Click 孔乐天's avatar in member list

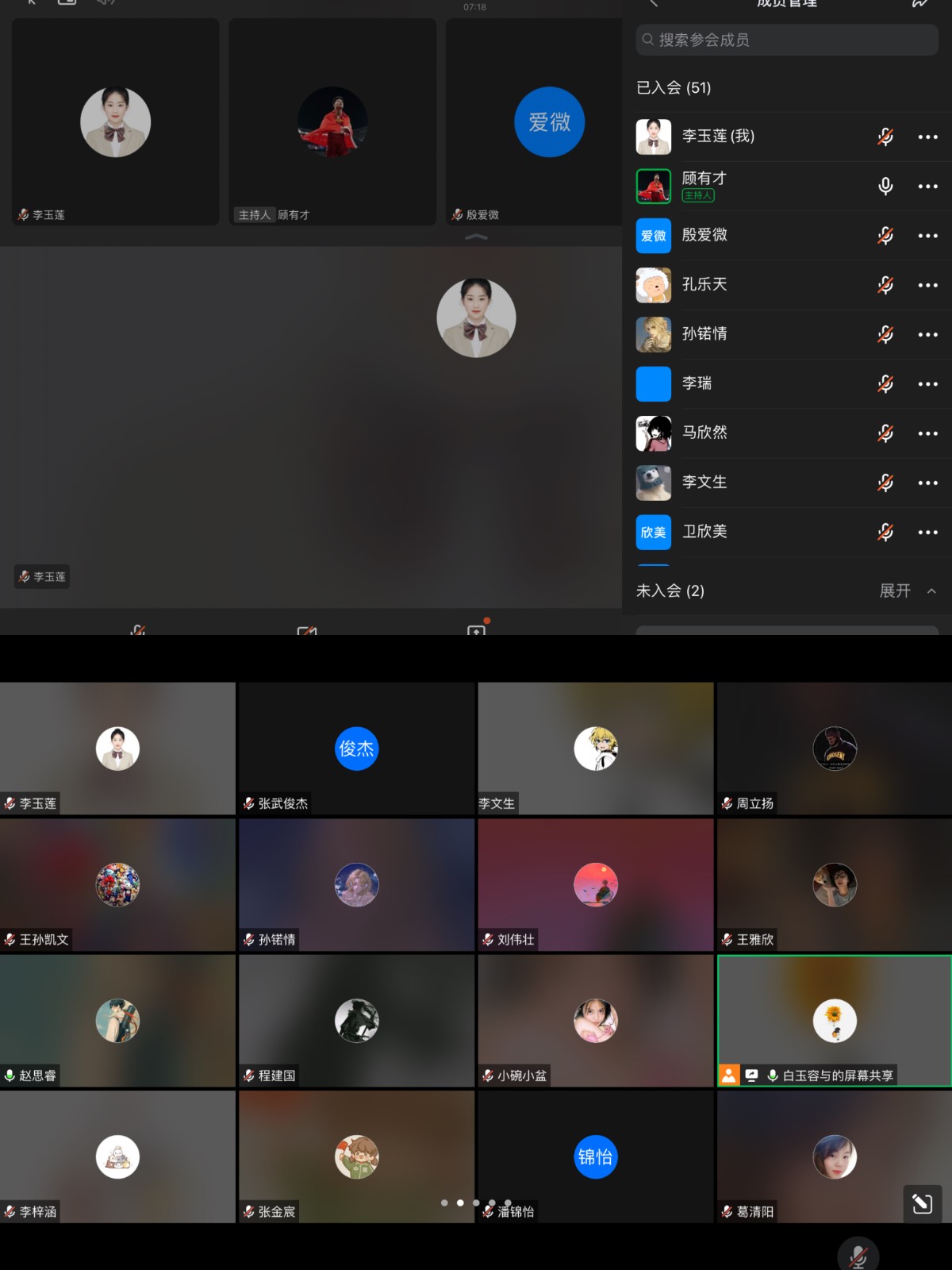654,285
